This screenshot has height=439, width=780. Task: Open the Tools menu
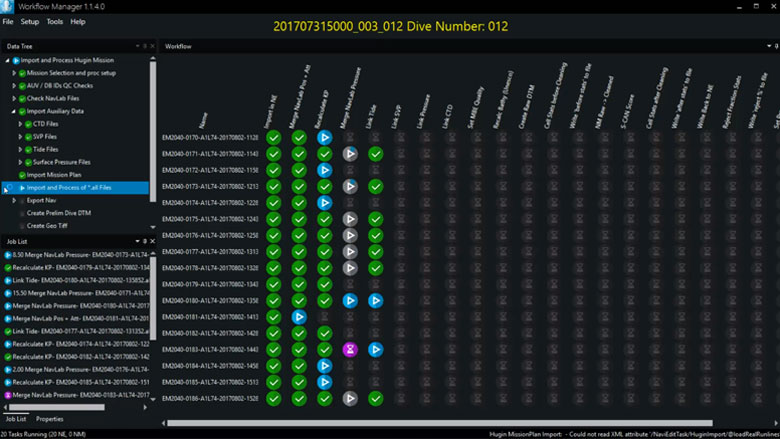coord(55,21)
